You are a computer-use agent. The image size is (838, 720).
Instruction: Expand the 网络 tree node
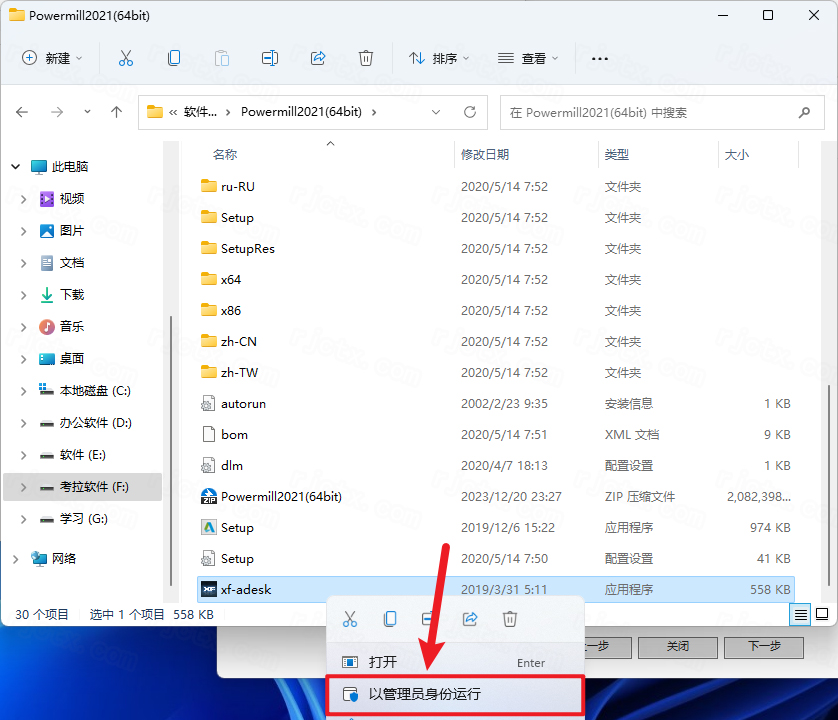tap(15, 559)
